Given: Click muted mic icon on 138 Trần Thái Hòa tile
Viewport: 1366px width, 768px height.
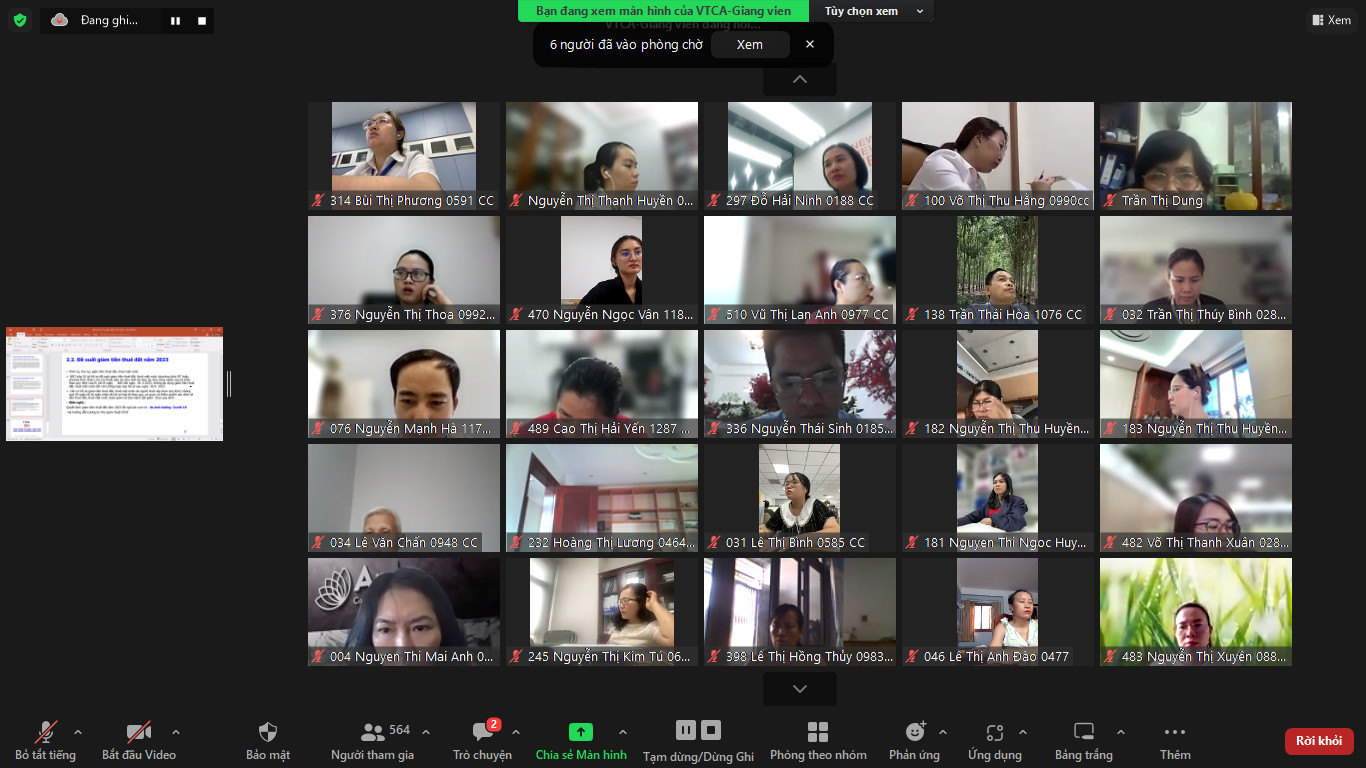Looking at the screenshot, I should tap(913, 315).
